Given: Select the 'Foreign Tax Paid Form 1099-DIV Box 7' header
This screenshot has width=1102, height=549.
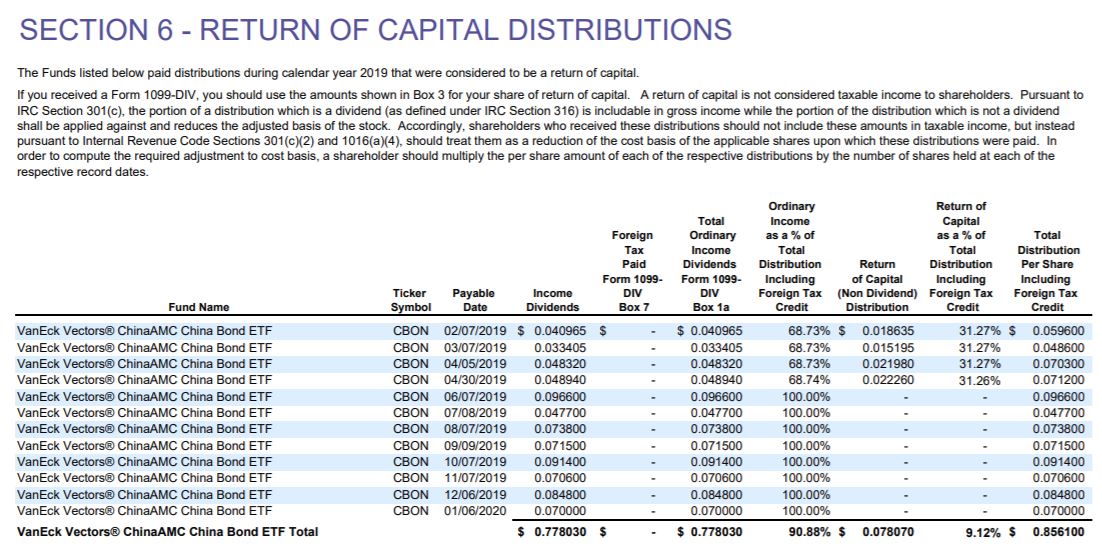Looking at the screenshot, I should point(633,271).
